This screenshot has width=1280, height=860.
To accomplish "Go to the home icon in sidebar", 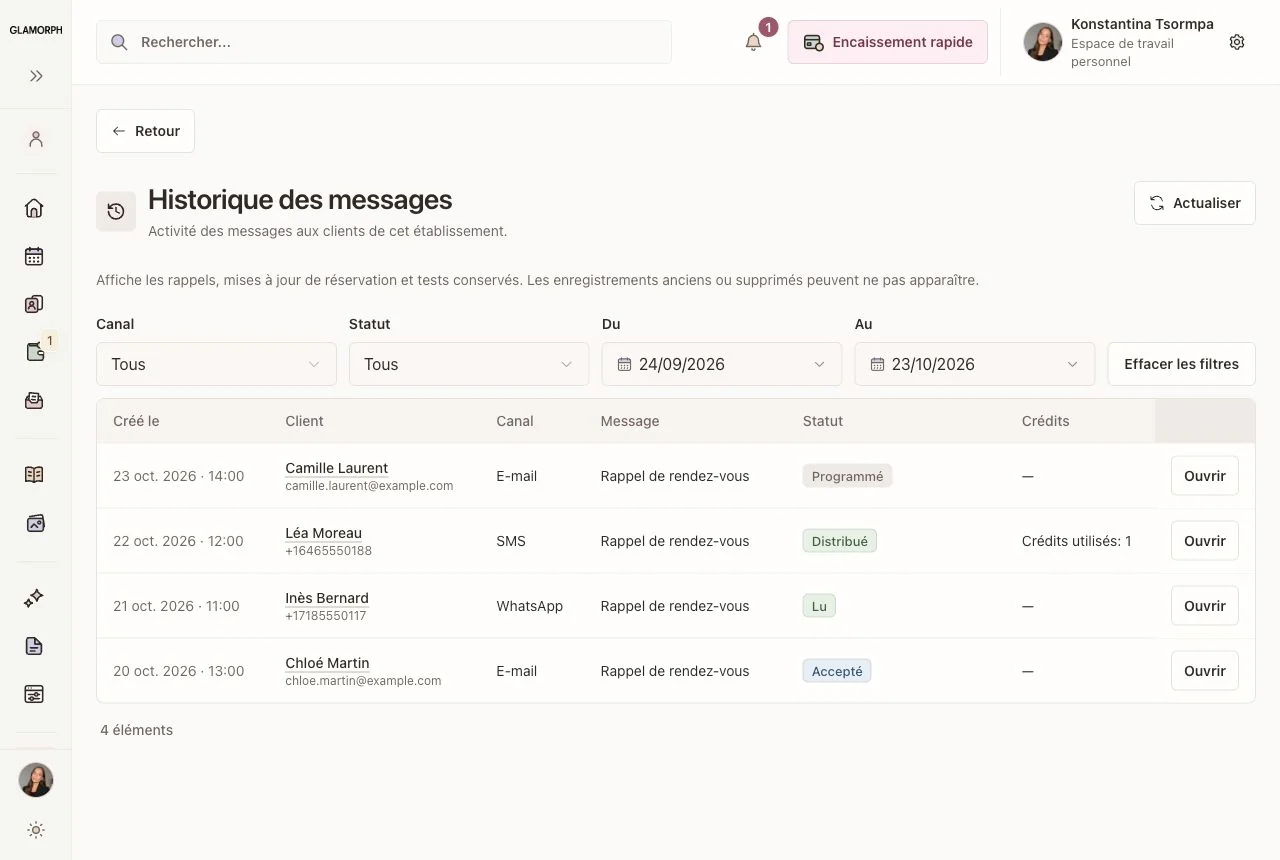I will [x=34, y=208].
